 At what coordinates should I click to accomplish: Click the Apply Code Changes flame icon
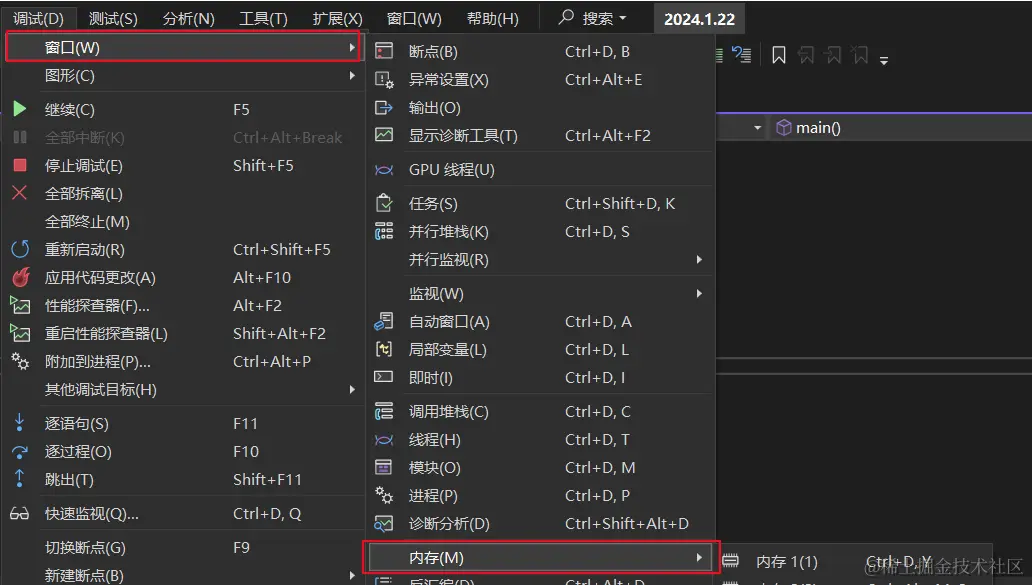[20, 277]
